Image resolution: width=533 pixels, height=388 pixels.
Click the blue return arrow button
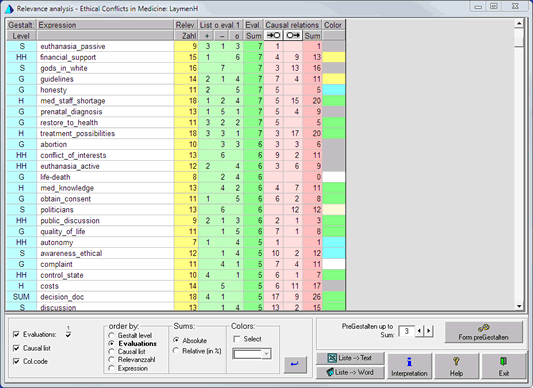(295, 365)
